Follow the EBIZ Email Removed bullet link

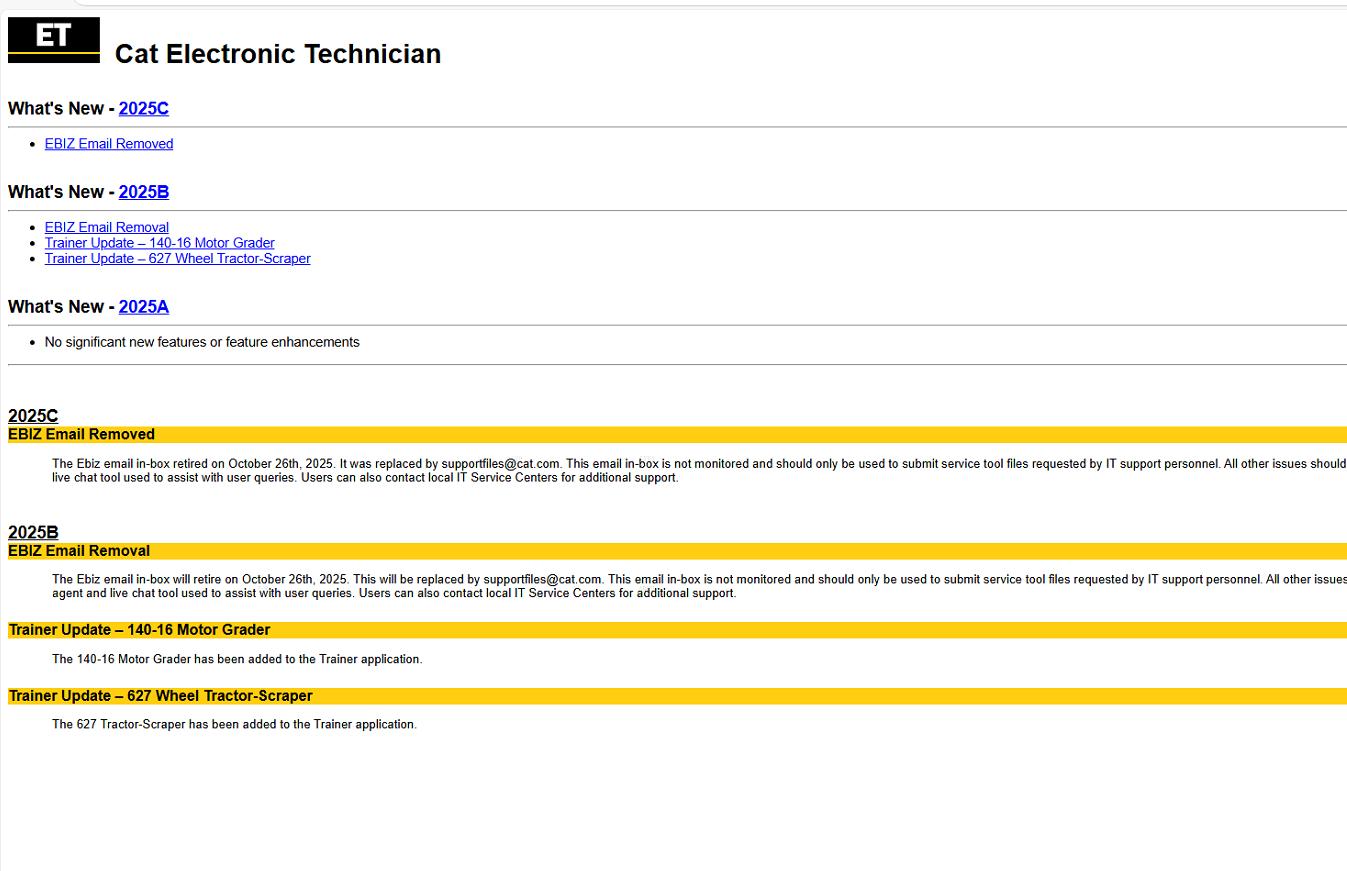click(108, 143)
